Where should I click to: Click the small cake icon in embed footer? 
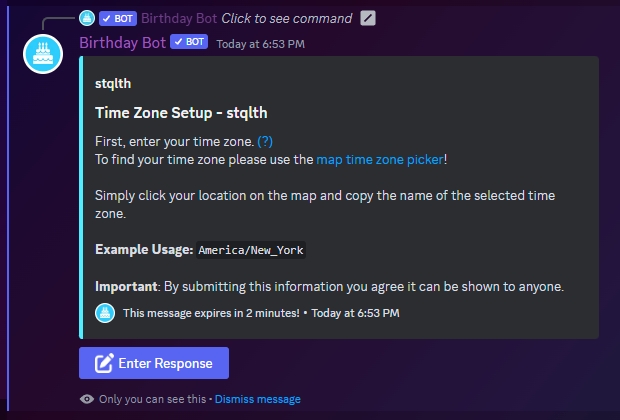tap(105, 313)
